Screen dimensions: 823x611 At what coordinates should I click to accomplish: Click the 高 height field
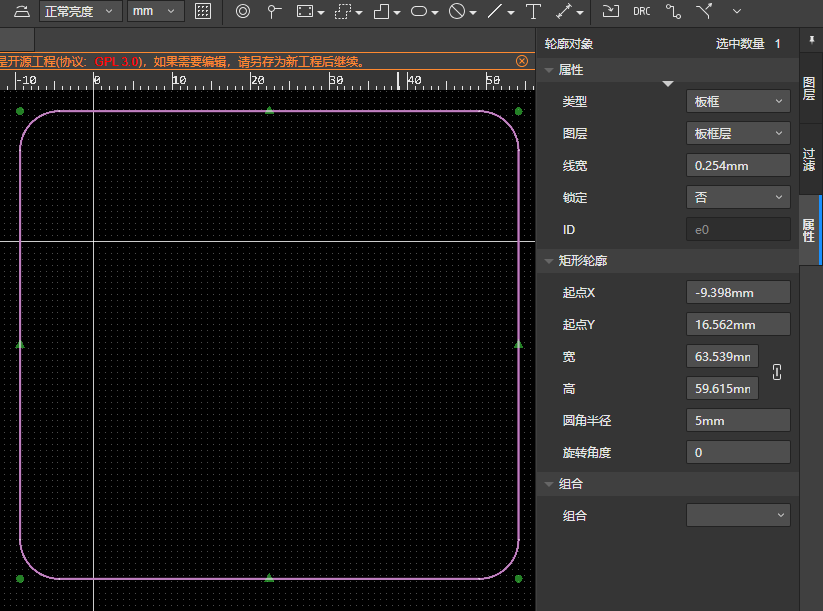(722, 388)
